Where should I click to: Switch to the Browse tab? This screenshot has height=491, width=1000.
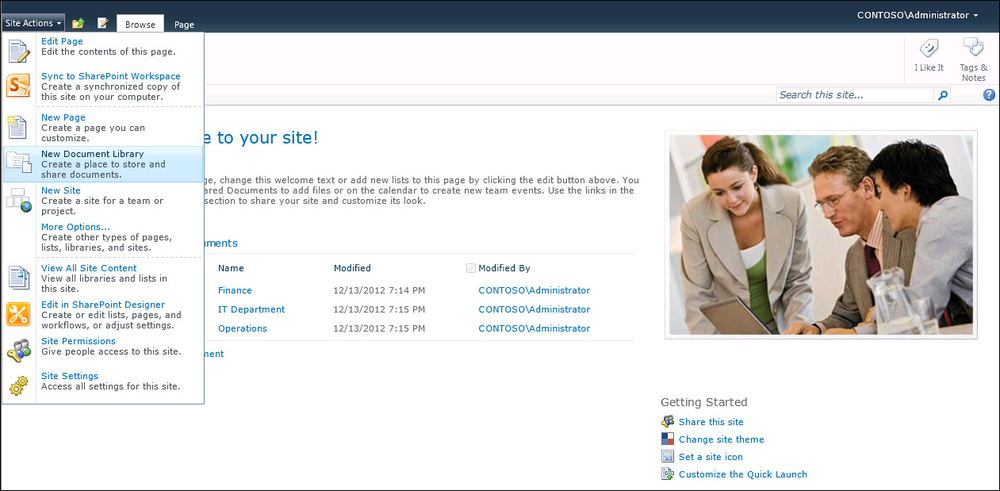[140, 24]
